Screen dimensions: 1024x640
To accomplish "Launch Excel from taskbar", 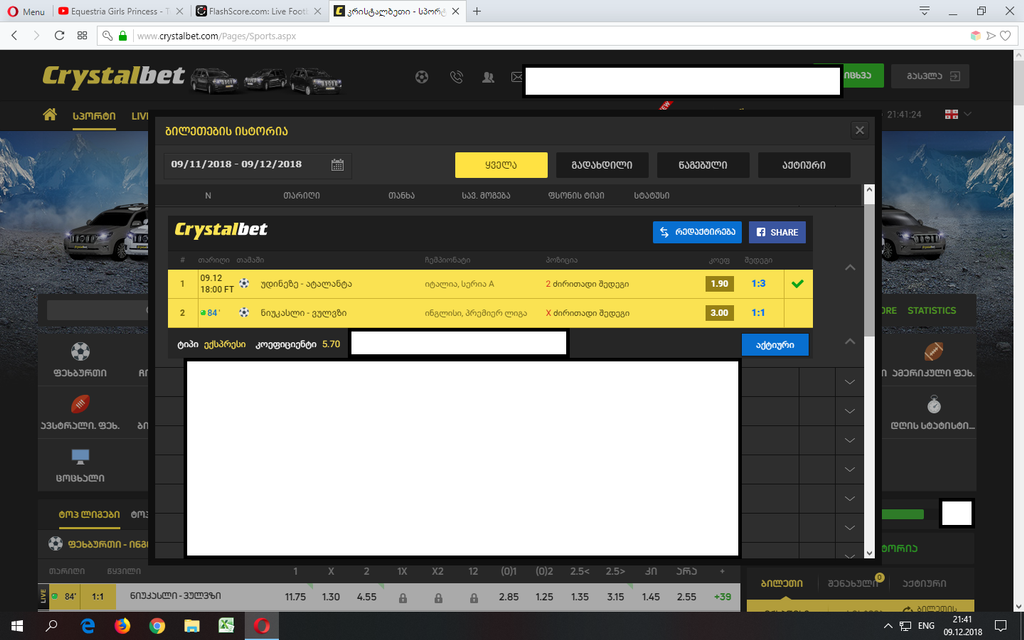I will click(226, 626).
